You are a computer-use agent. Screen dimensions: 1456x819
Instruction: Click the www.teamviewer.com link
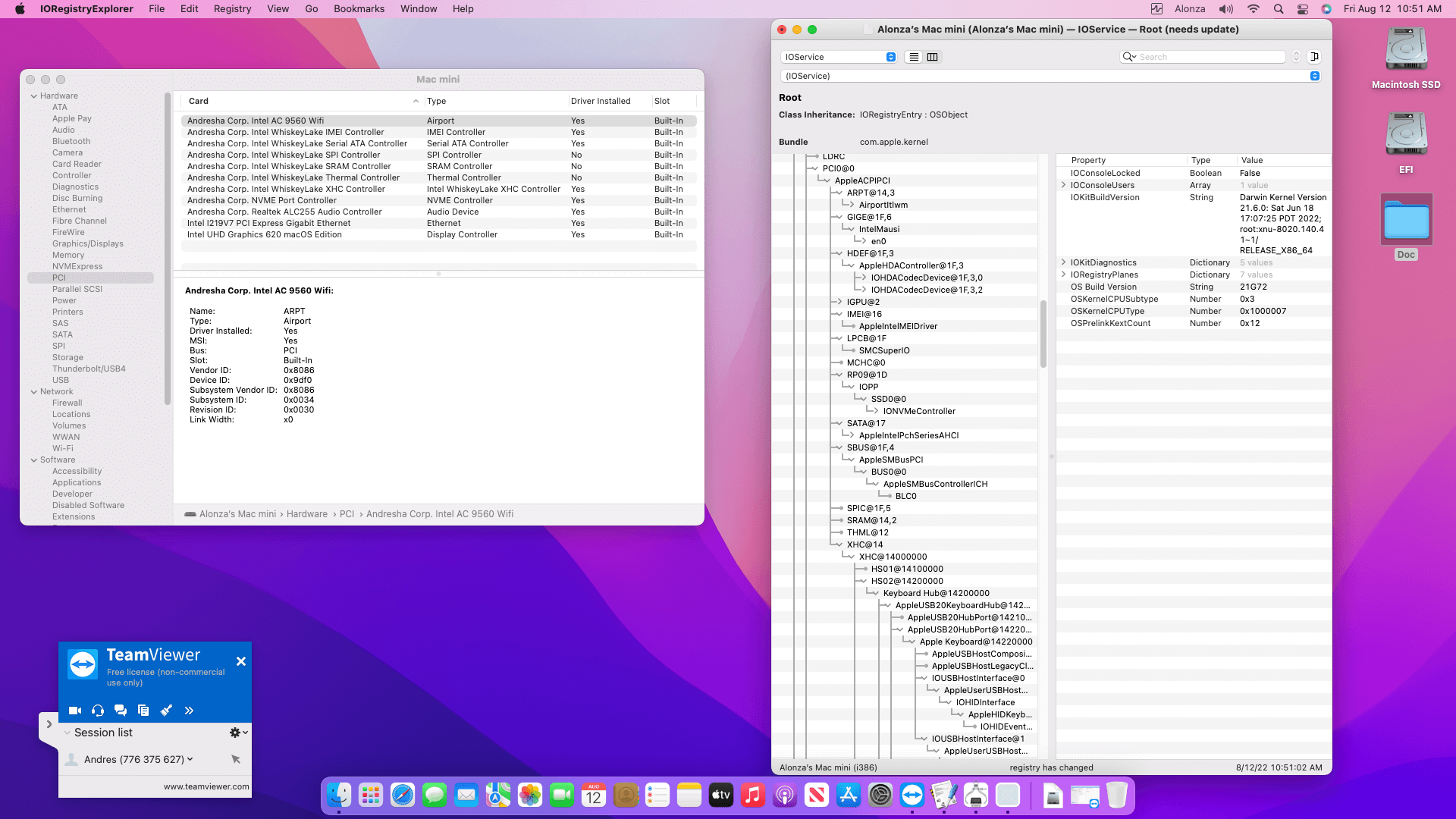pos(206,786)
